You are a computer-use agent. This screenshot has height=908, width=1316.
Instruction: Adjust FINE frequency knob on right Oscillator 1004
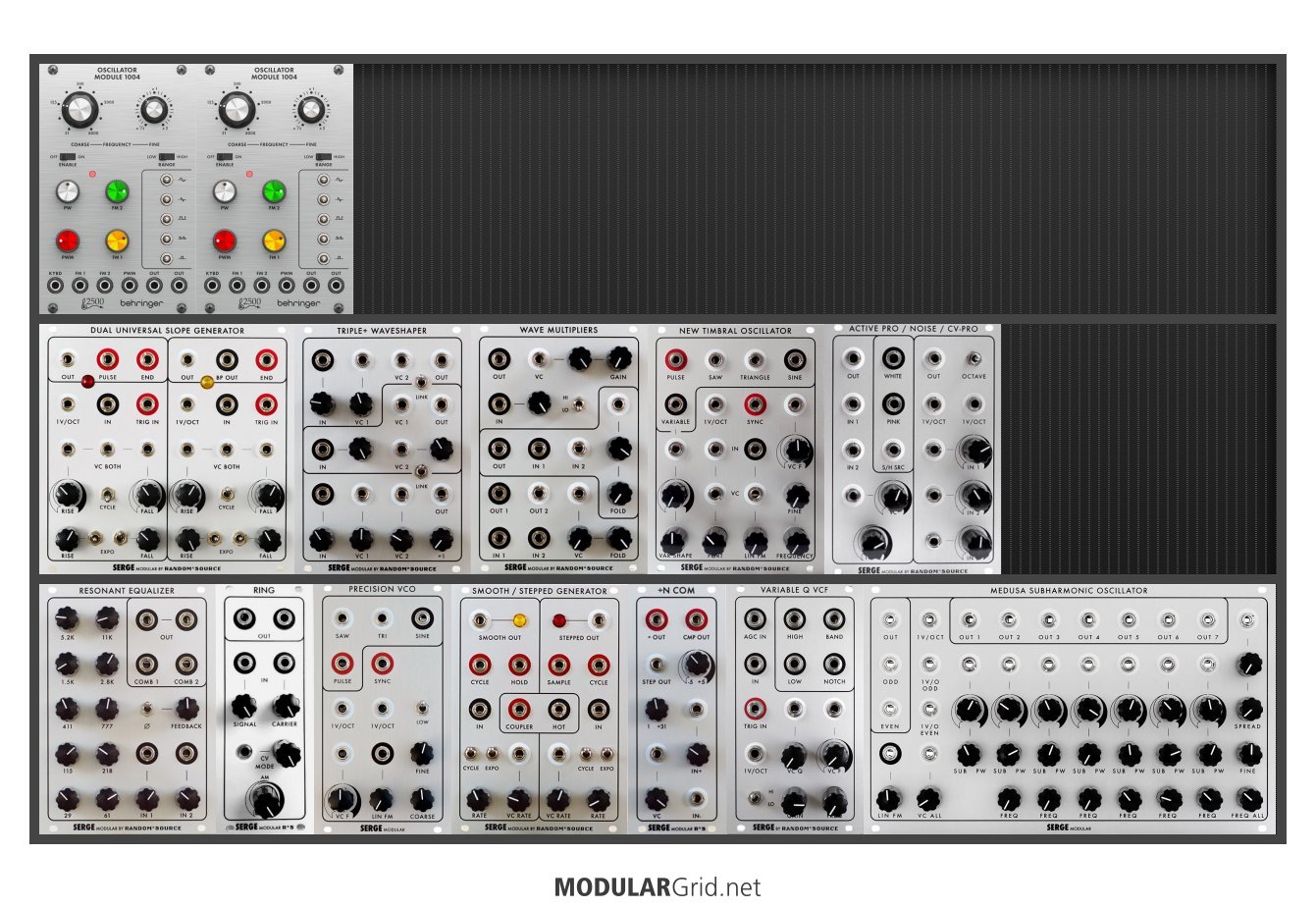[310, 110]
